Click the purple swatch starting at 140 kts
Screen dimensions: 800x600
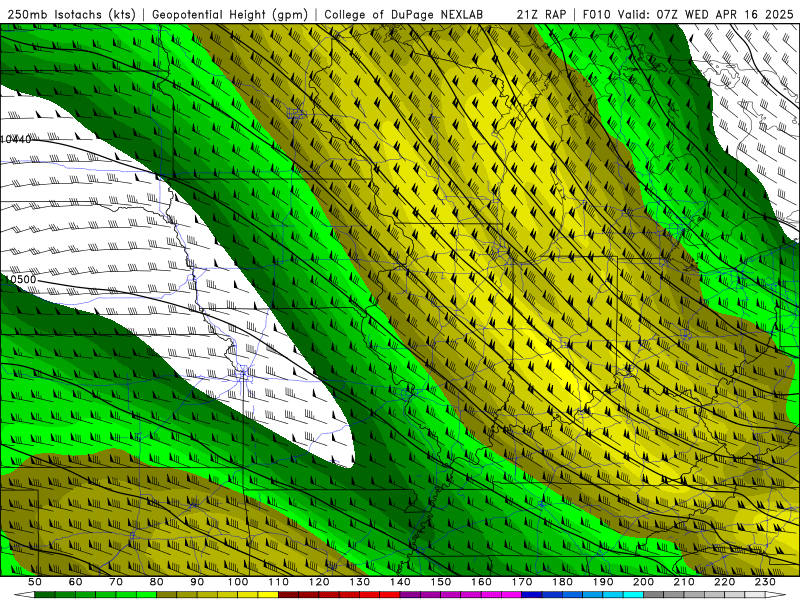coord(410,595)
